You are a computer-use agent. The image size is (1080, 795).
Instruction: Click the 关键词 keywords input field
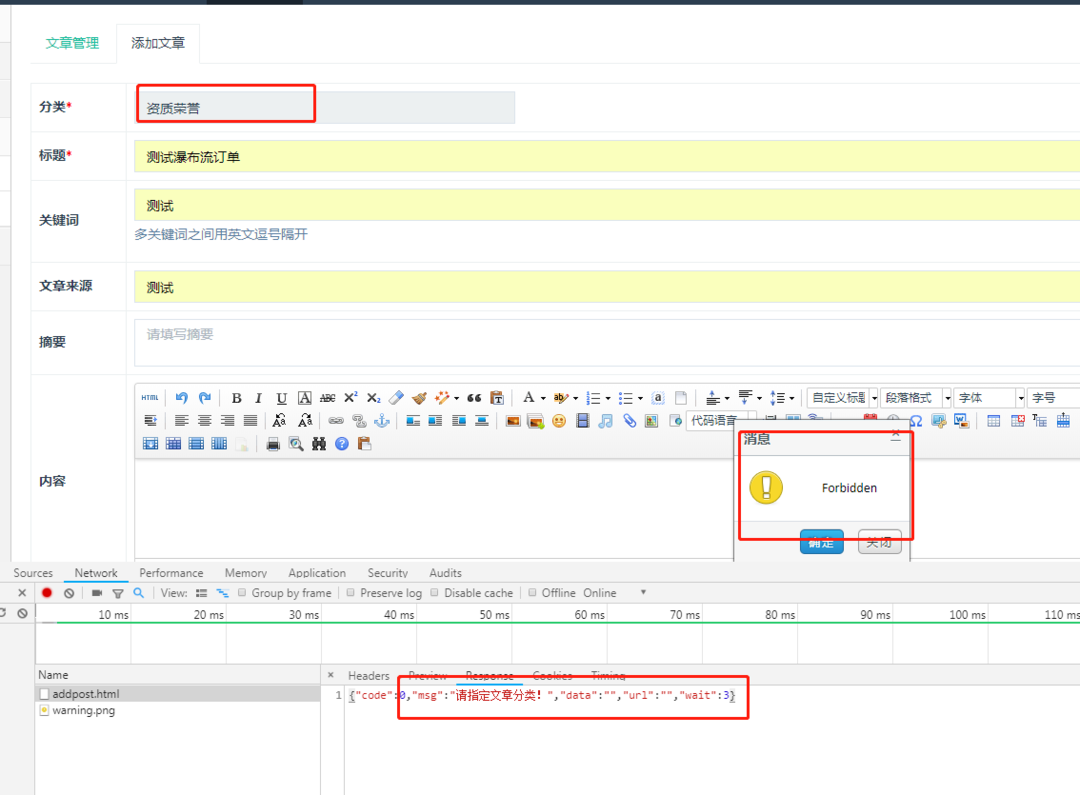pyautogui.click(x=607, y=205)
